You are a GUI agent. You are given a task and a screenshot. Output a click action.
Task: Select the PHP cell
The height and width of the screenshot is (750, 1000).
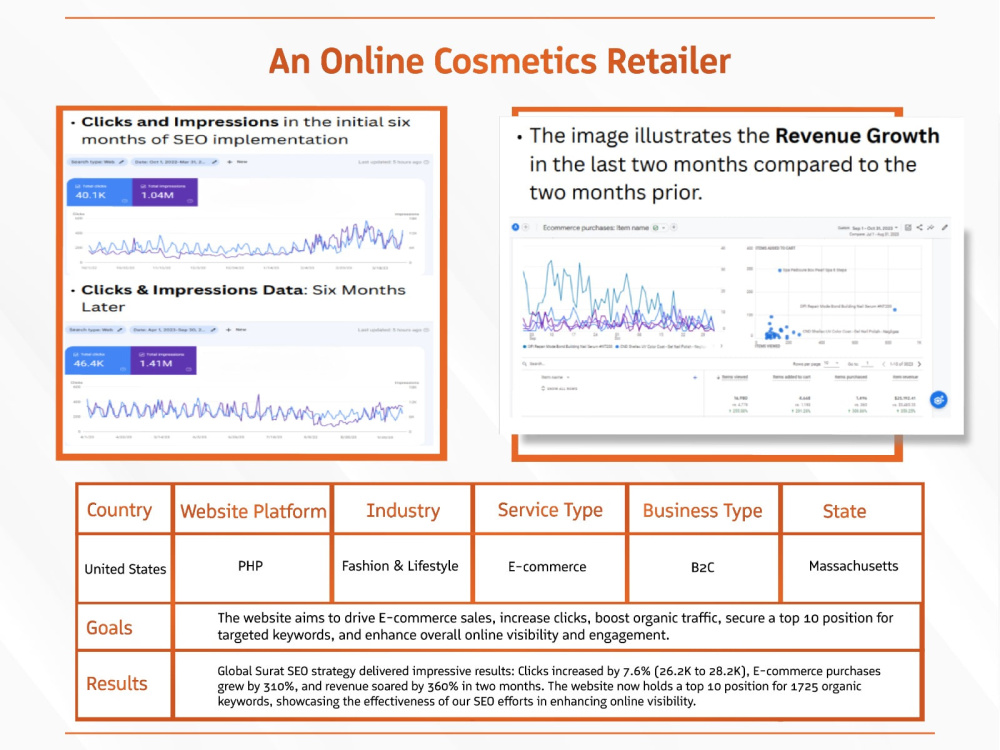[251, 566]
